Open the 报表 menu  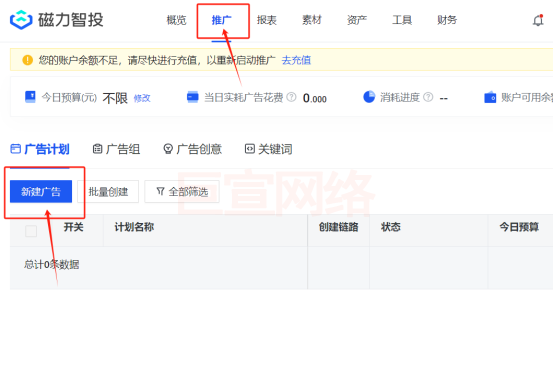point(267,20)
